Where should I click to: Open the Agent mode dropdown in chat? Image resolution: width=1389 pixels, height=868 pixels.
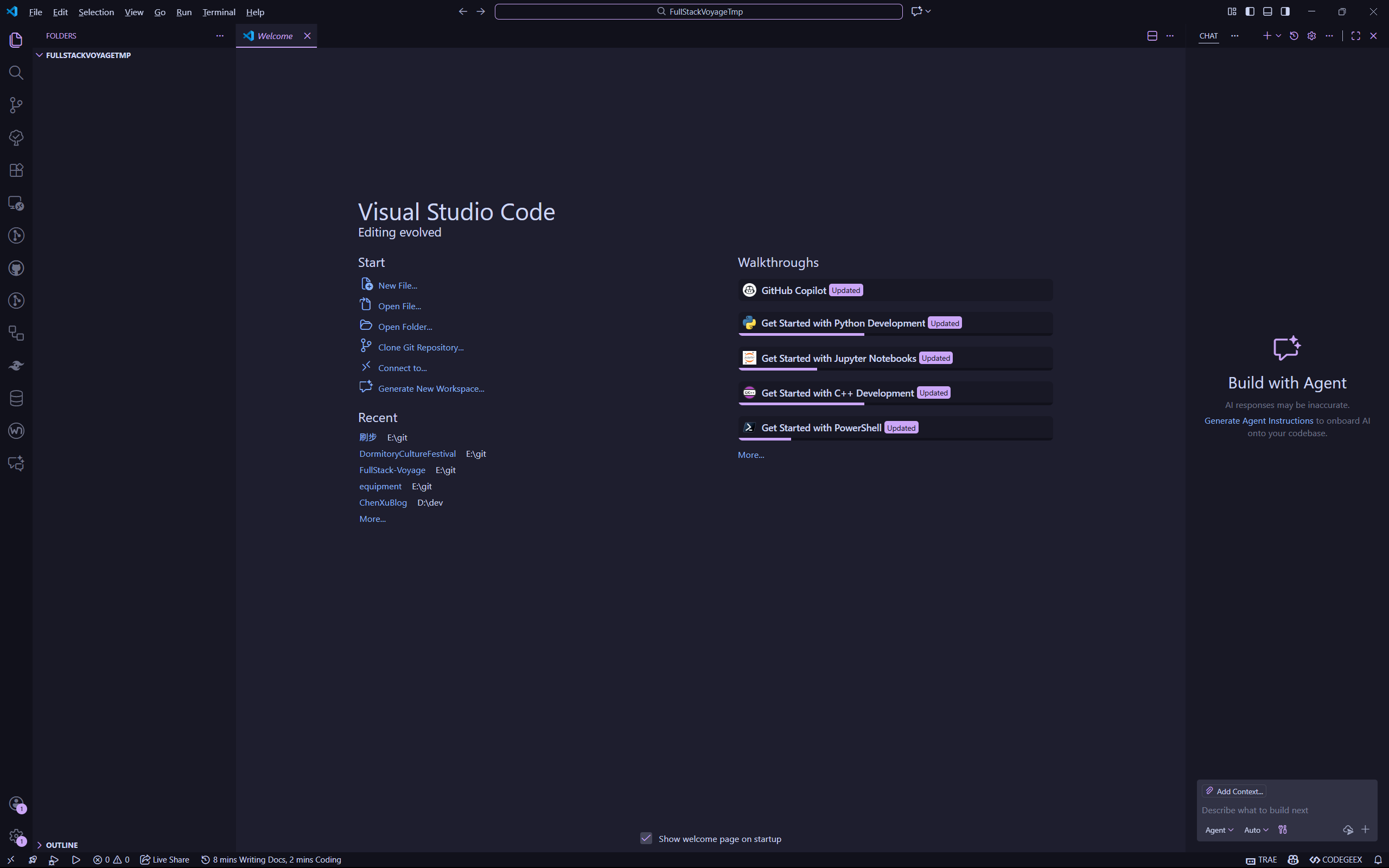[x=1218, y=829]
